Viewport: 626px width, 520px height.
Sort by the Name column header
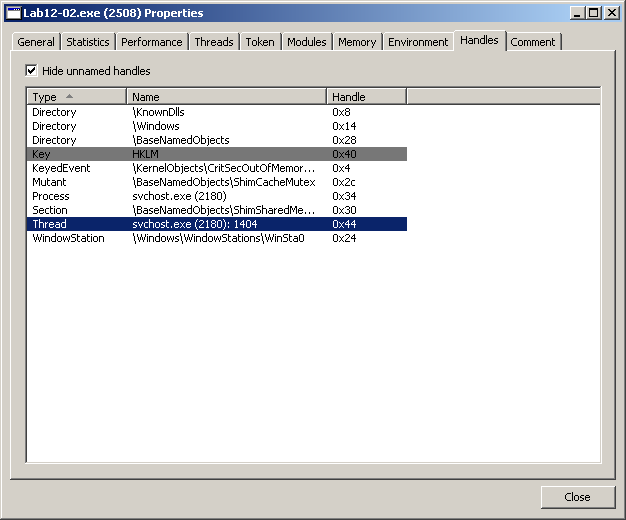point(226,97)
